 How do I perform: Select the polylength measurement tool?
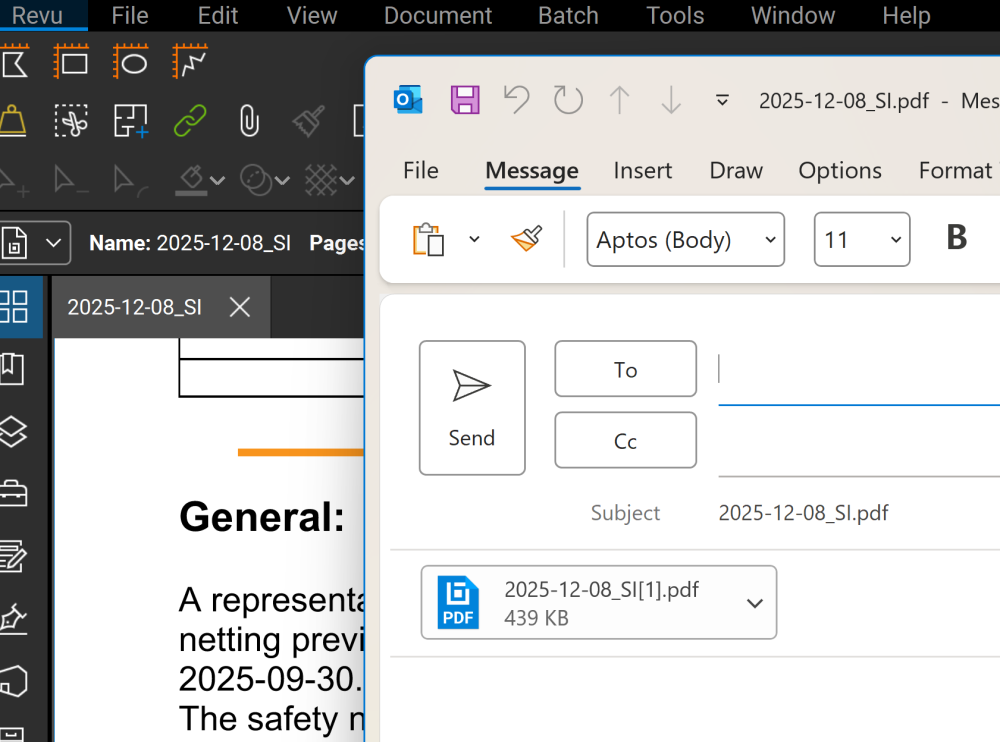tap(188, 62)
